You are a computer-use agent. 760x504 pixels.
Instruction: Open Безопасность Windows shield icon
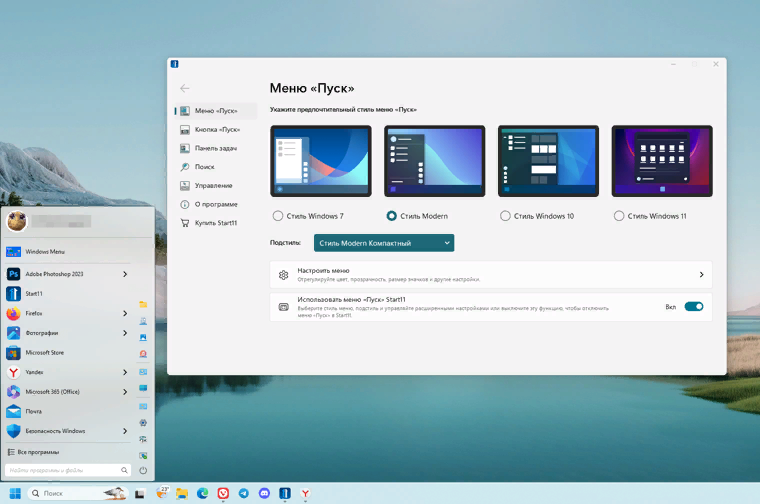(14, 431)
